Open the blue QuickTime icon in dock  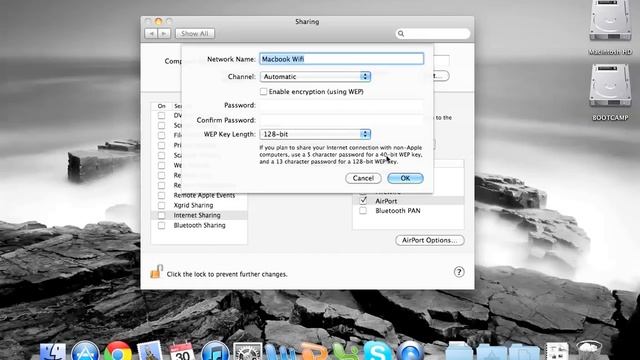[x=410, y=351]
